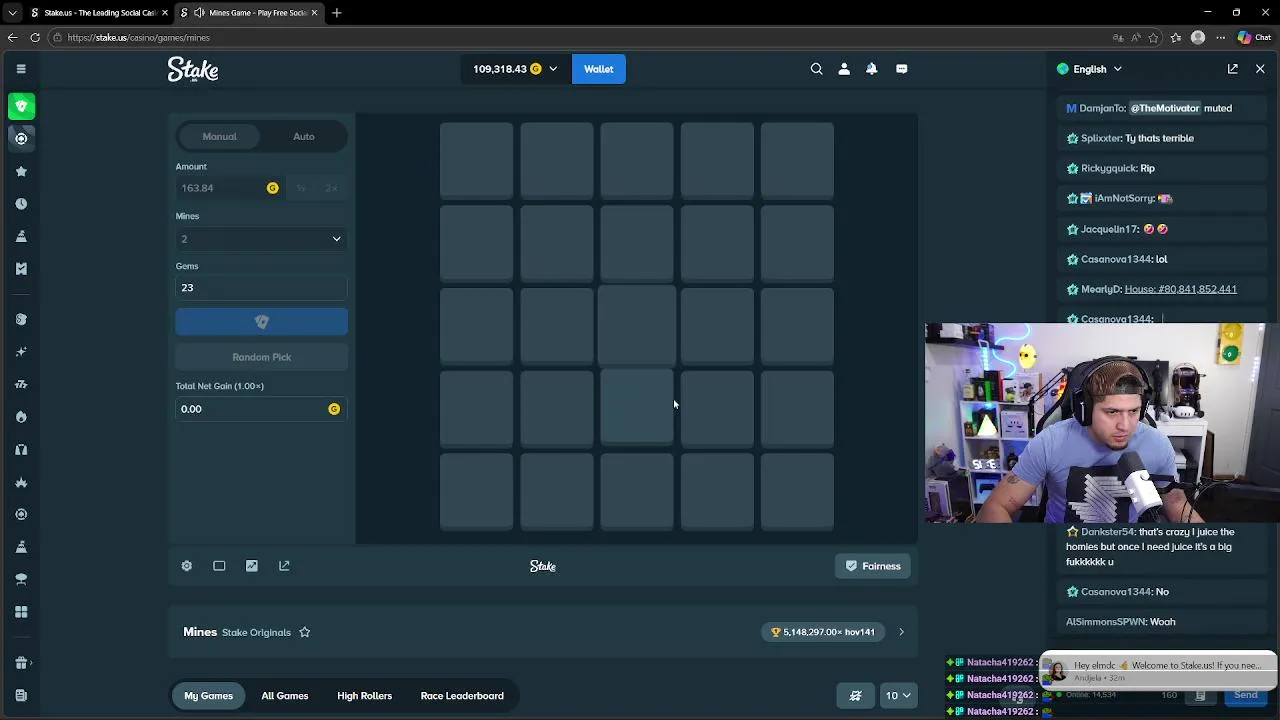Open browser settings ellipsis menu
This screenshot has height=720, width=1280.
1220,38
